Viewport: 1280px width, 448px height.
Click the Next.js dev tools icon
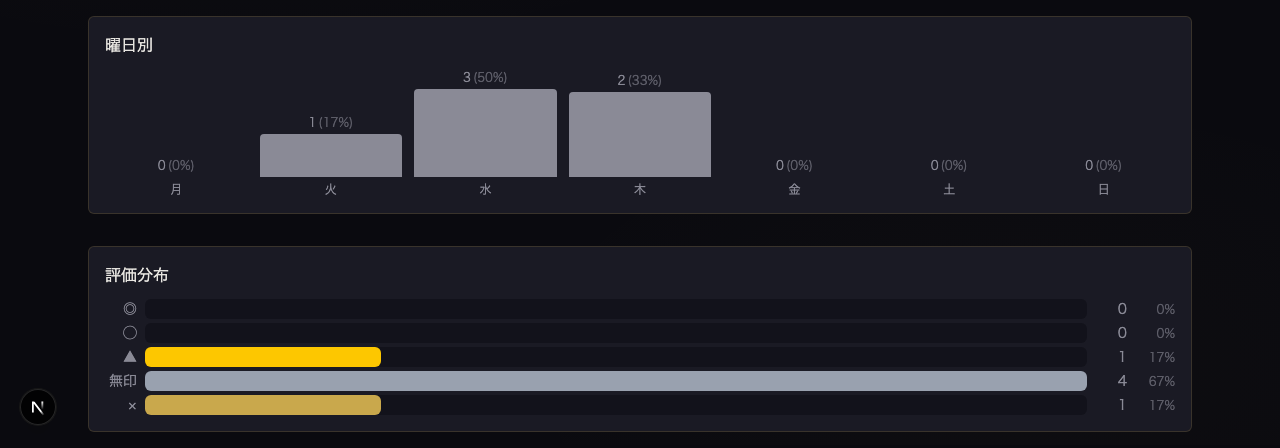tap(38, 407)
